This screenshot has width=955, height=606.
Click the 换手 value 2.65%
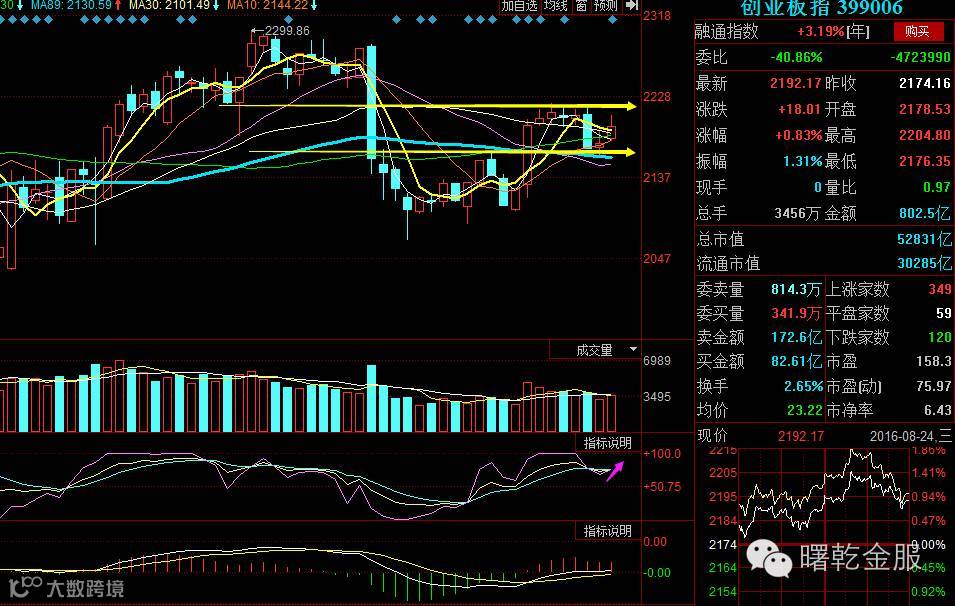pos(803,386)
